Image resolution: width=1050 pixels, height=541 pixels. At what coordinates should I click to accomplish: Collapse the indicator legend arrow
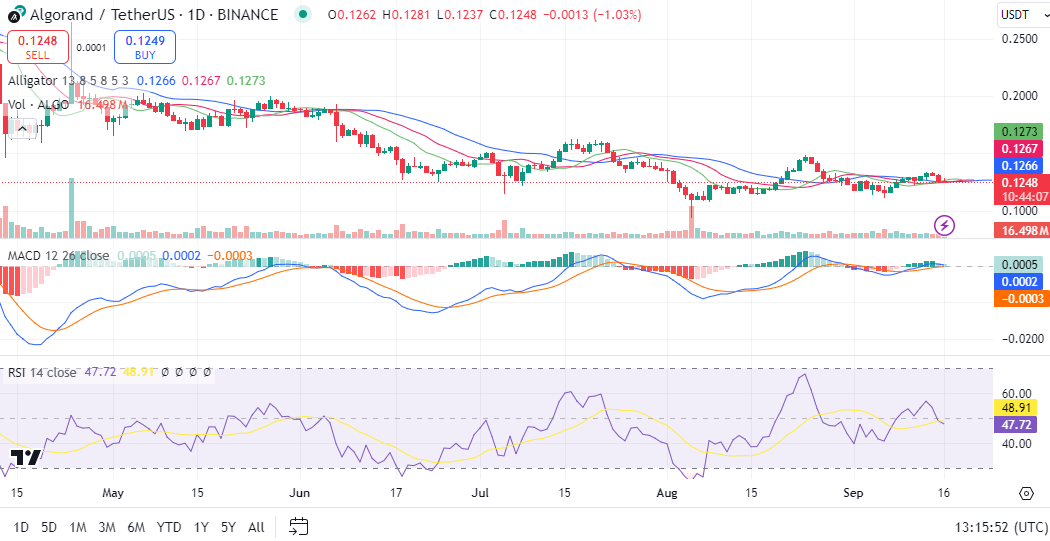point(23,129)
